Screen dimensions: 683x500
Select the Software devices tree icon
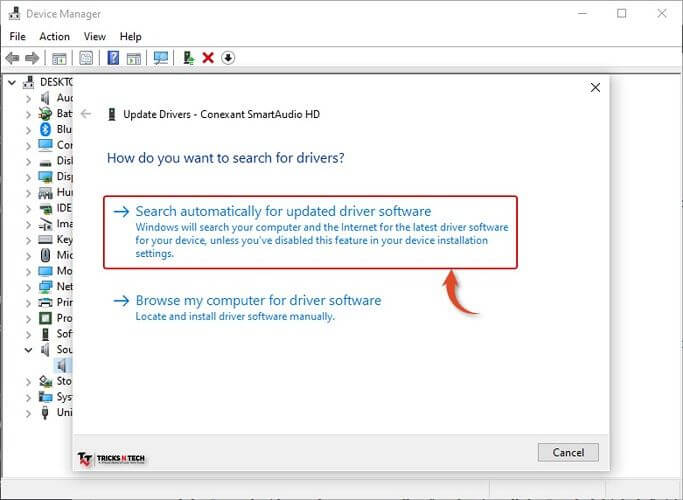(x=45, y=334)
